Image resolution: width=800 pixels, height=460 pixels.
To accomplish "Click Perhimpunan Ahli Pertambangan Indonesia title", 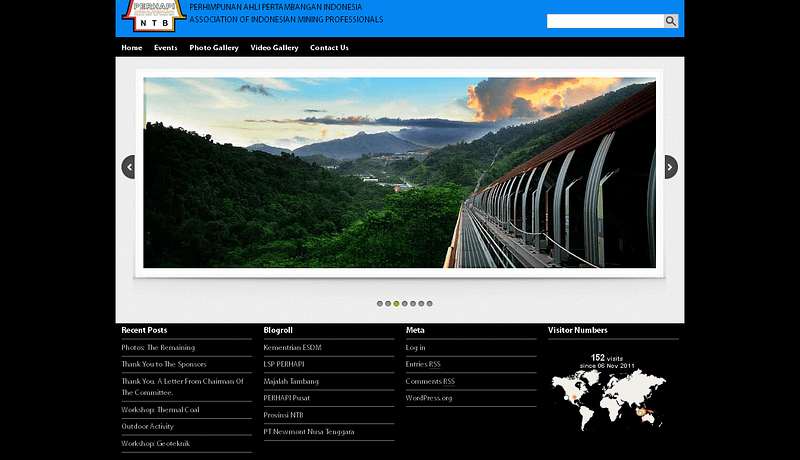I will coord(276,7).
